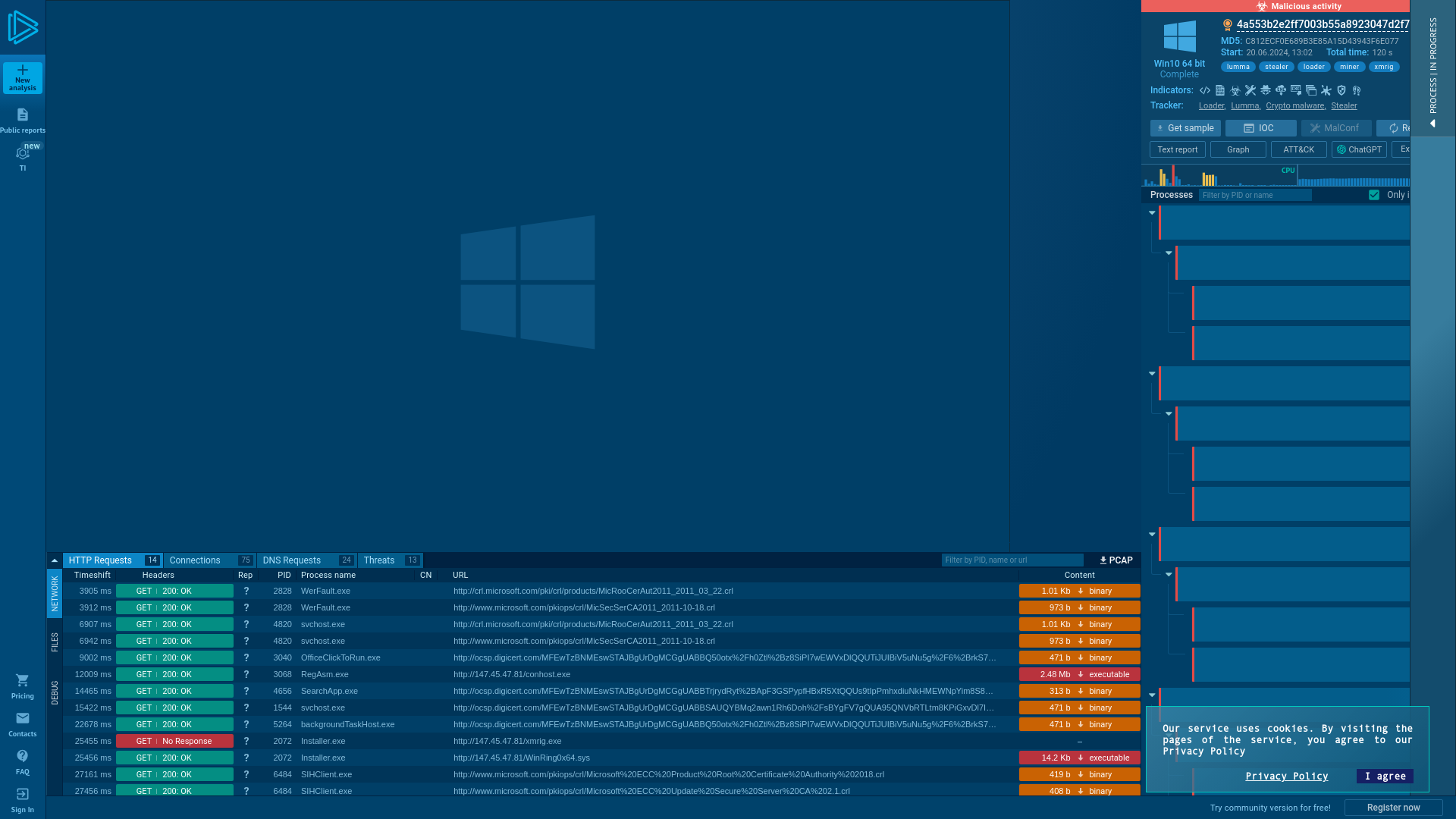The width and height of the screenshot is (1456, 819).
Task: Switch to DNS Requests tab
Action: (306, 560)
